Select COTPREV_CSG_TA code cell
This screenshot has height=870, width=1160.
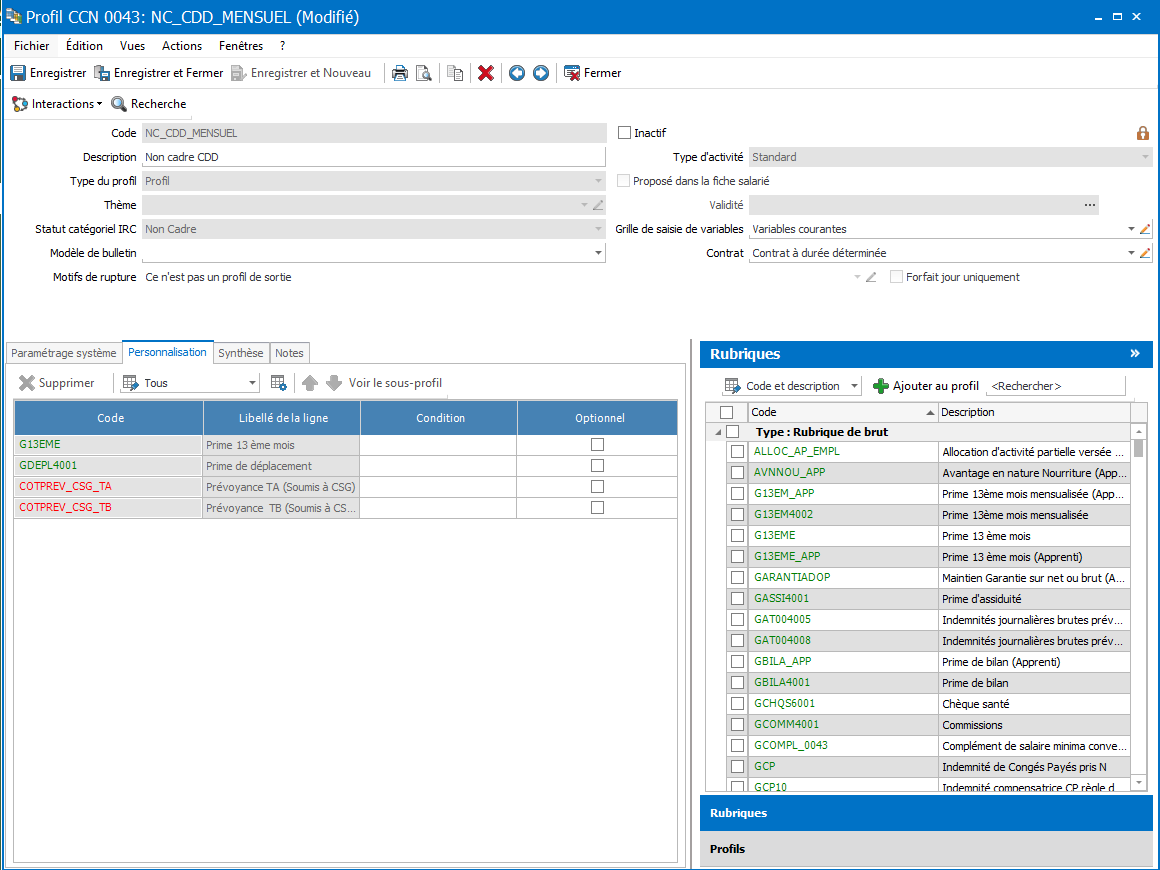coord(109,487)
